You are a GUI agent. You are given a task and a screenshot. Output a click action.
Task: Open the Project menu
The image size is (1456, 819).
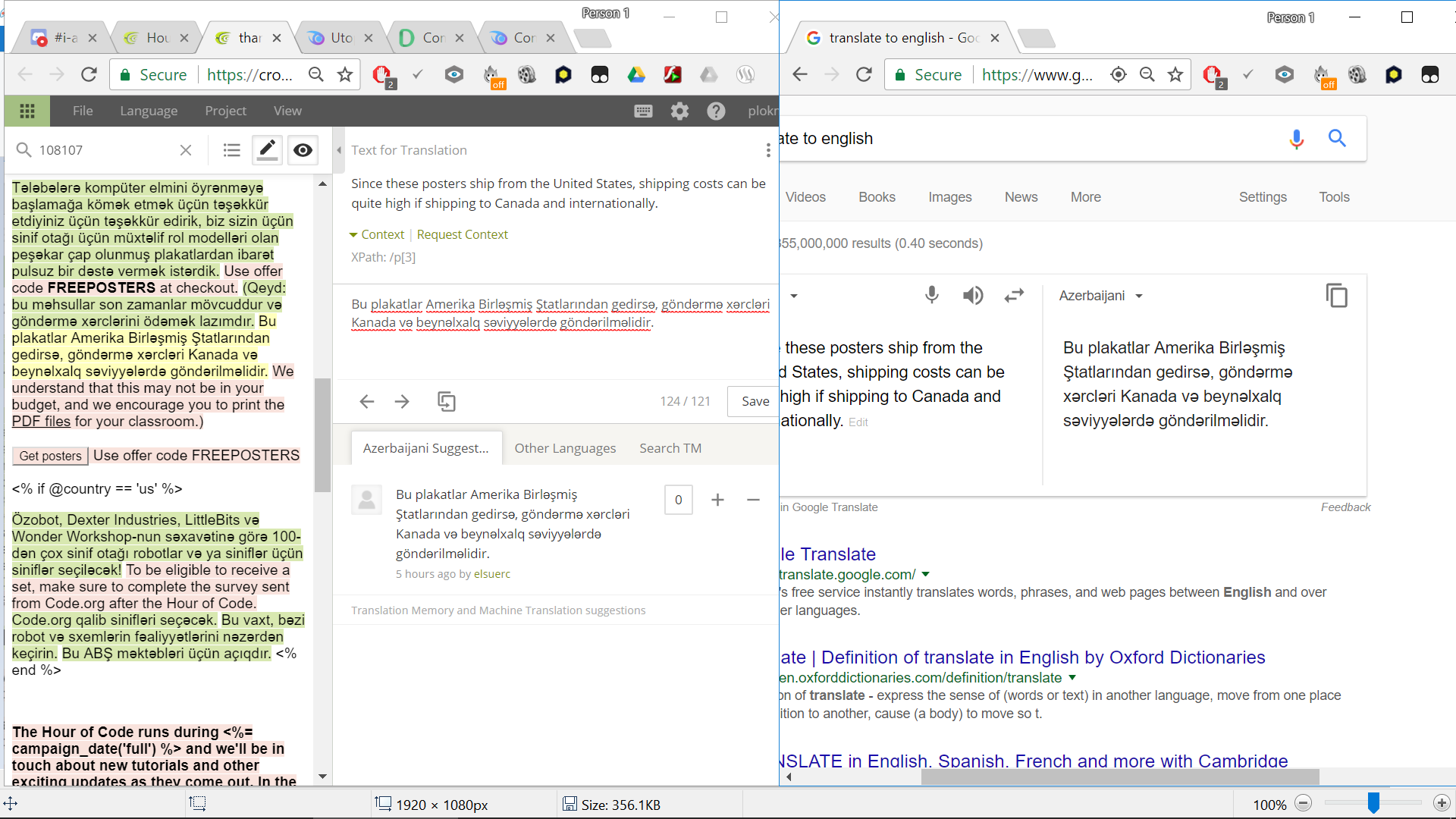(225, 111)
